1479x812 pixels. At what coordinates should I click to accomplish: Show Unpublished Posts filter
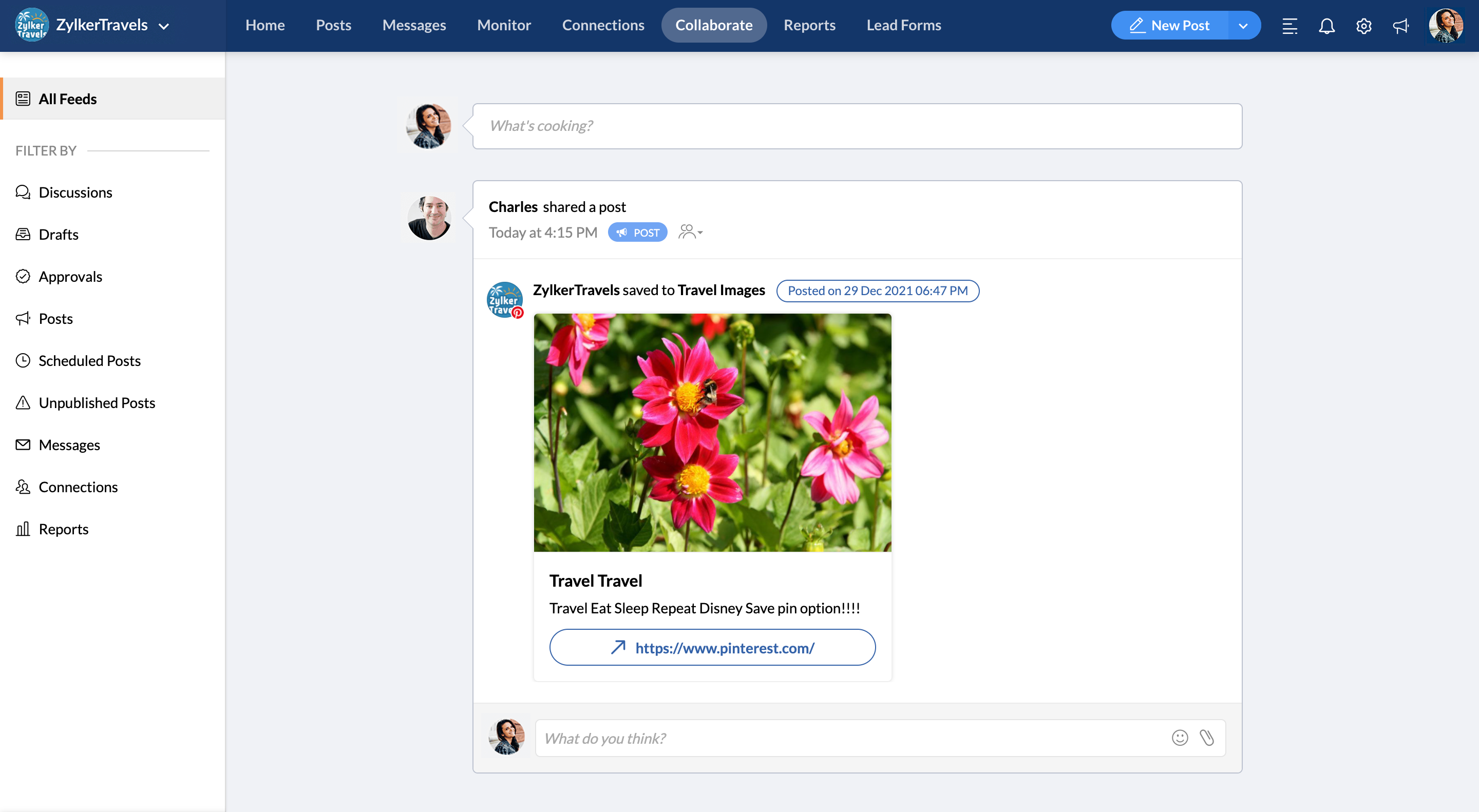point(97,403)
